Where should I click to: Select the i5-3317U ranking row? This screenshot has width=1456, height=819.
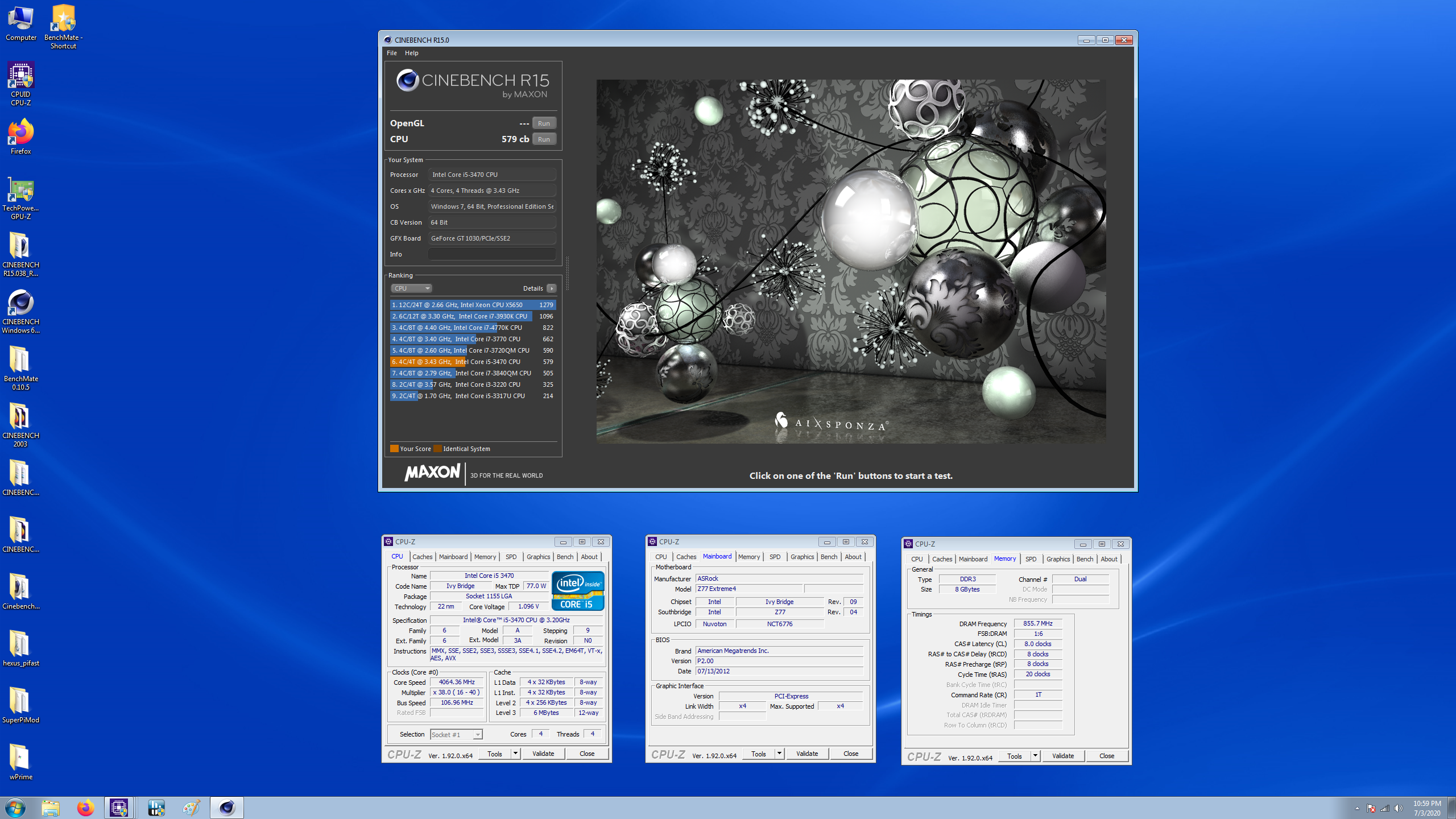[x=473, y=396]
